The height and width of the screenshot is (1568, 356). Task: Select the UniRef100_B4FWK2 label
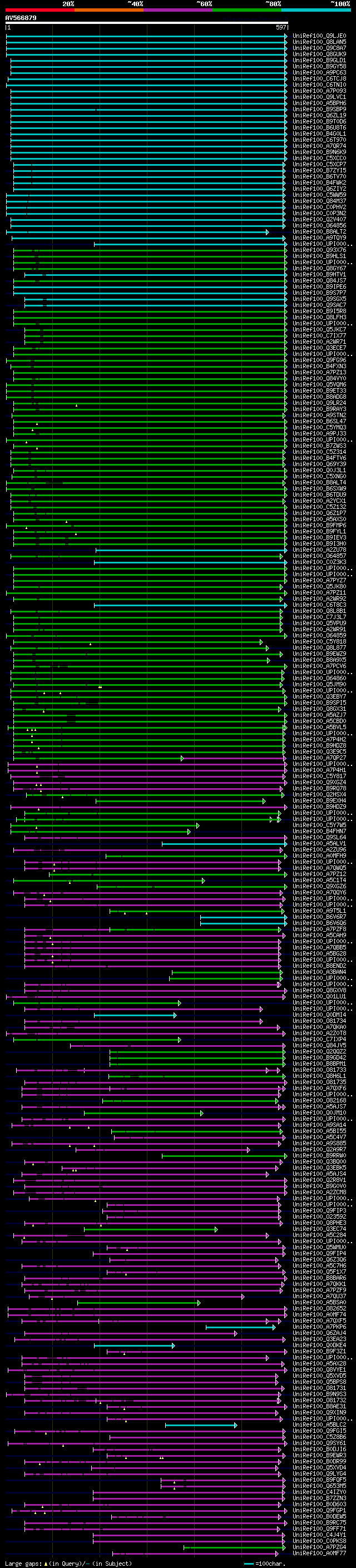(319, 182)
